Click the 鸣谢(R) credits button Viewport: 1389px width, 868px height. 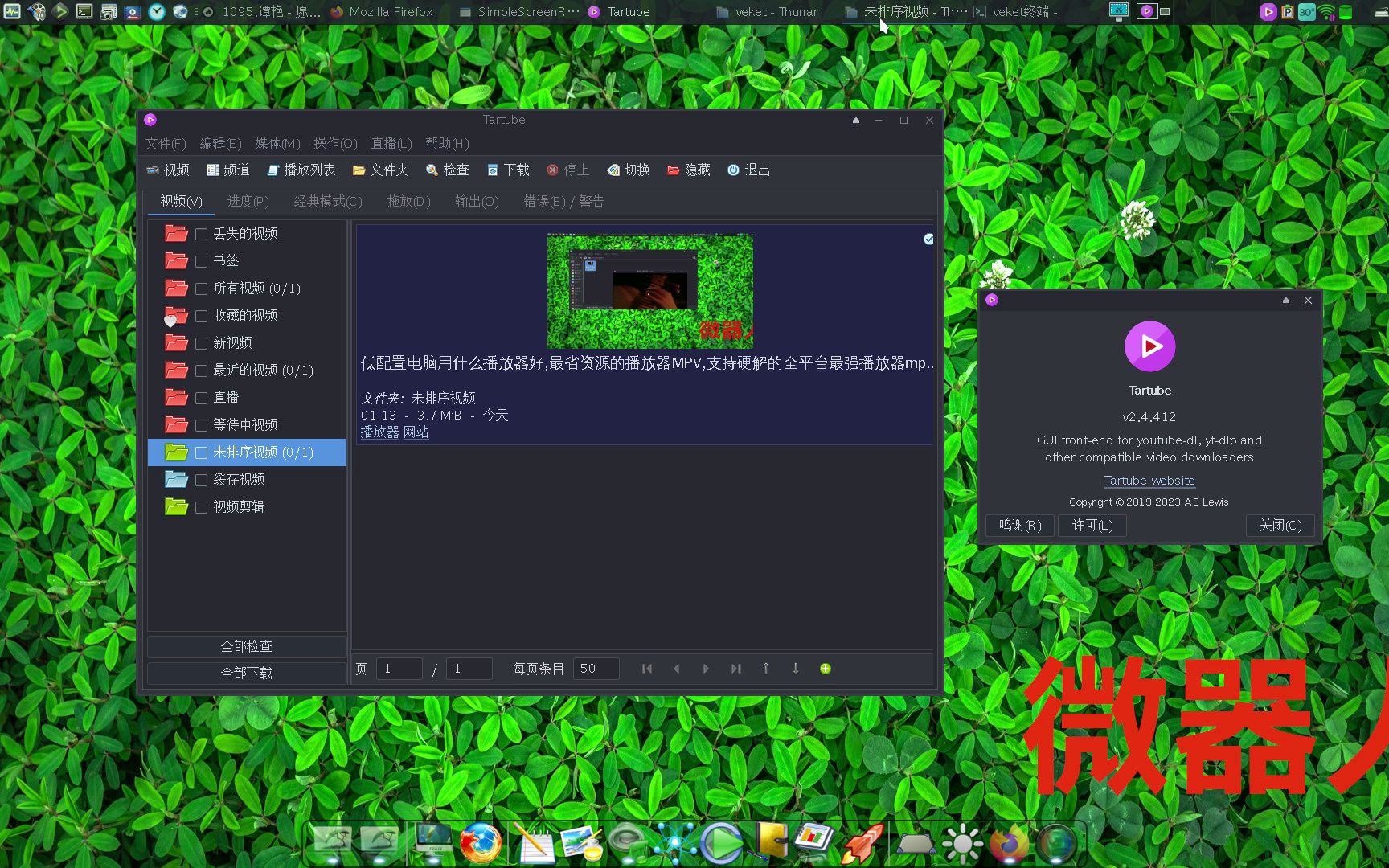pyautogui.click(x=1020, y=525)
